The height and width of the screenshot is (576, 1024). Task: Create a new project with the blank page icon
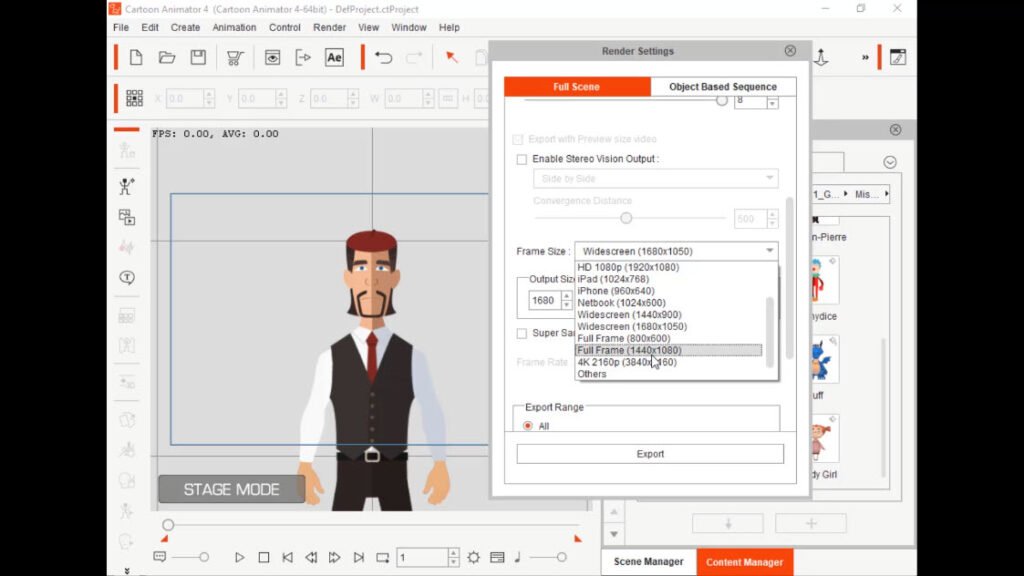click(136, 57)
